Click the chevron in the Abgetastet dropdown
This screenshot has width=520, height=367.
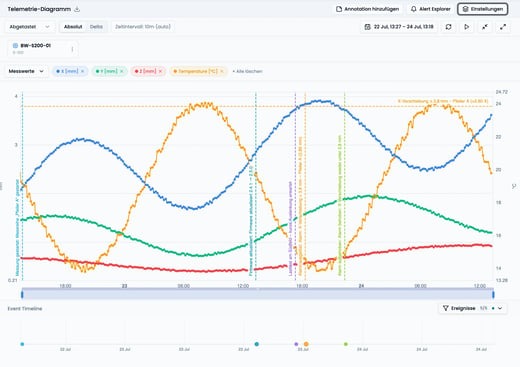coord(47,27)
